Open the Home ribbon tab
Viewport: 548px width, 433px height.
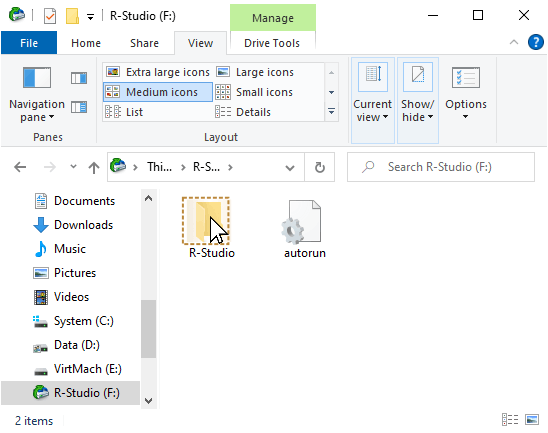pos(86,43)
